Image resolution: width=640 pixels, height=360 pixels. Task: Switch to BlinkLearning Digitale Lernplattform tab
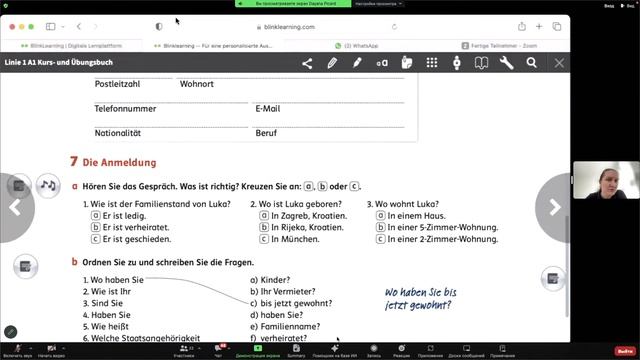point(71,46)
